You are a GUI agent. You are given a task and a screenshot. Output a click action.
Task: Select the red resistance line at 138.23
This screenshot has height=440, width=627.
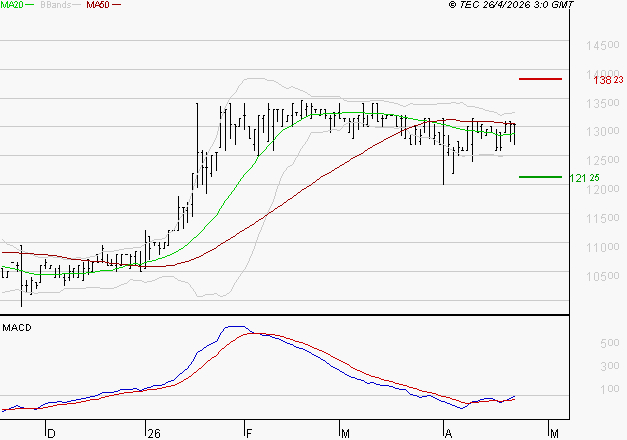[x=540, y=79]
